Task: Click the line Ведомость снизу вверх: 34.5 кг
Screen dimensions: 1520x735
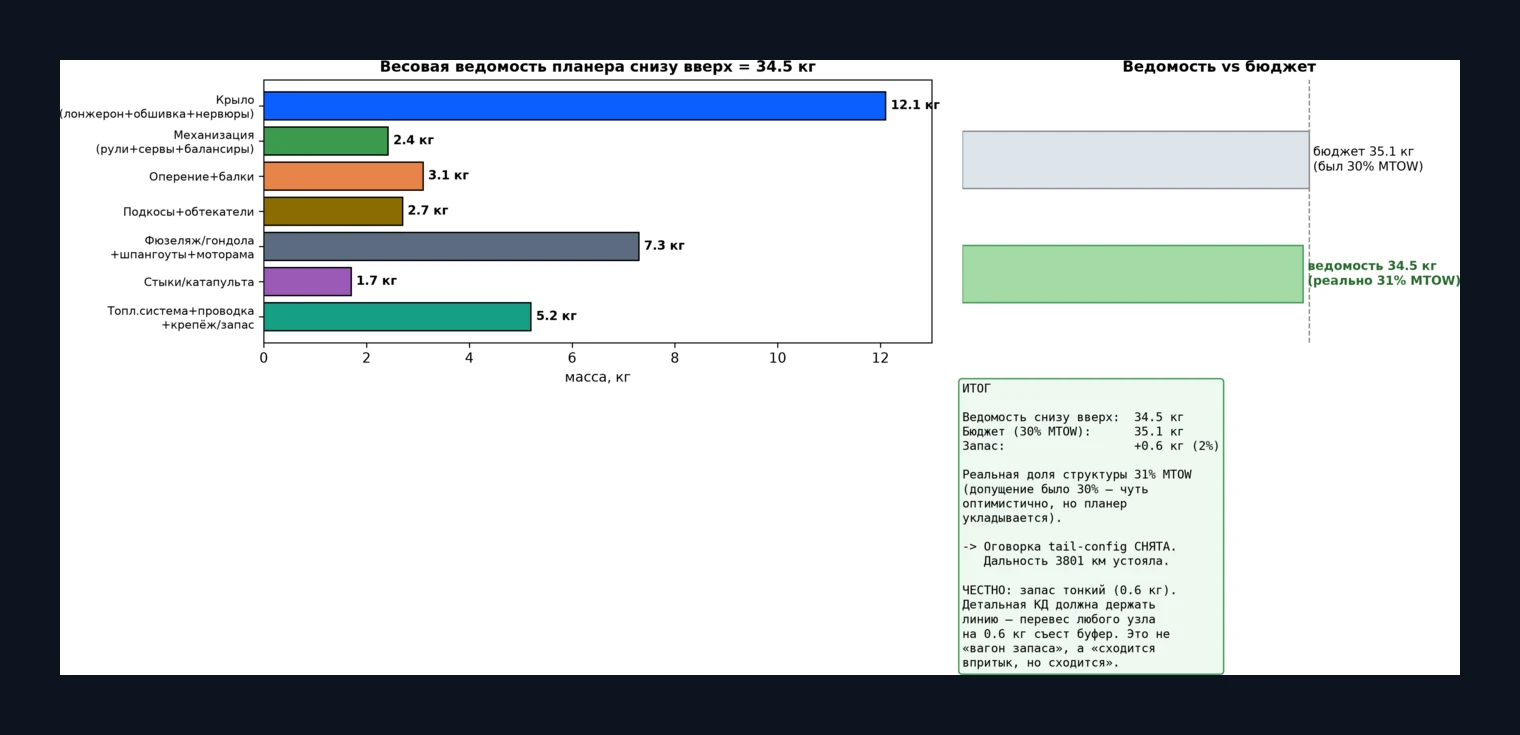Action: [1073, 417]
